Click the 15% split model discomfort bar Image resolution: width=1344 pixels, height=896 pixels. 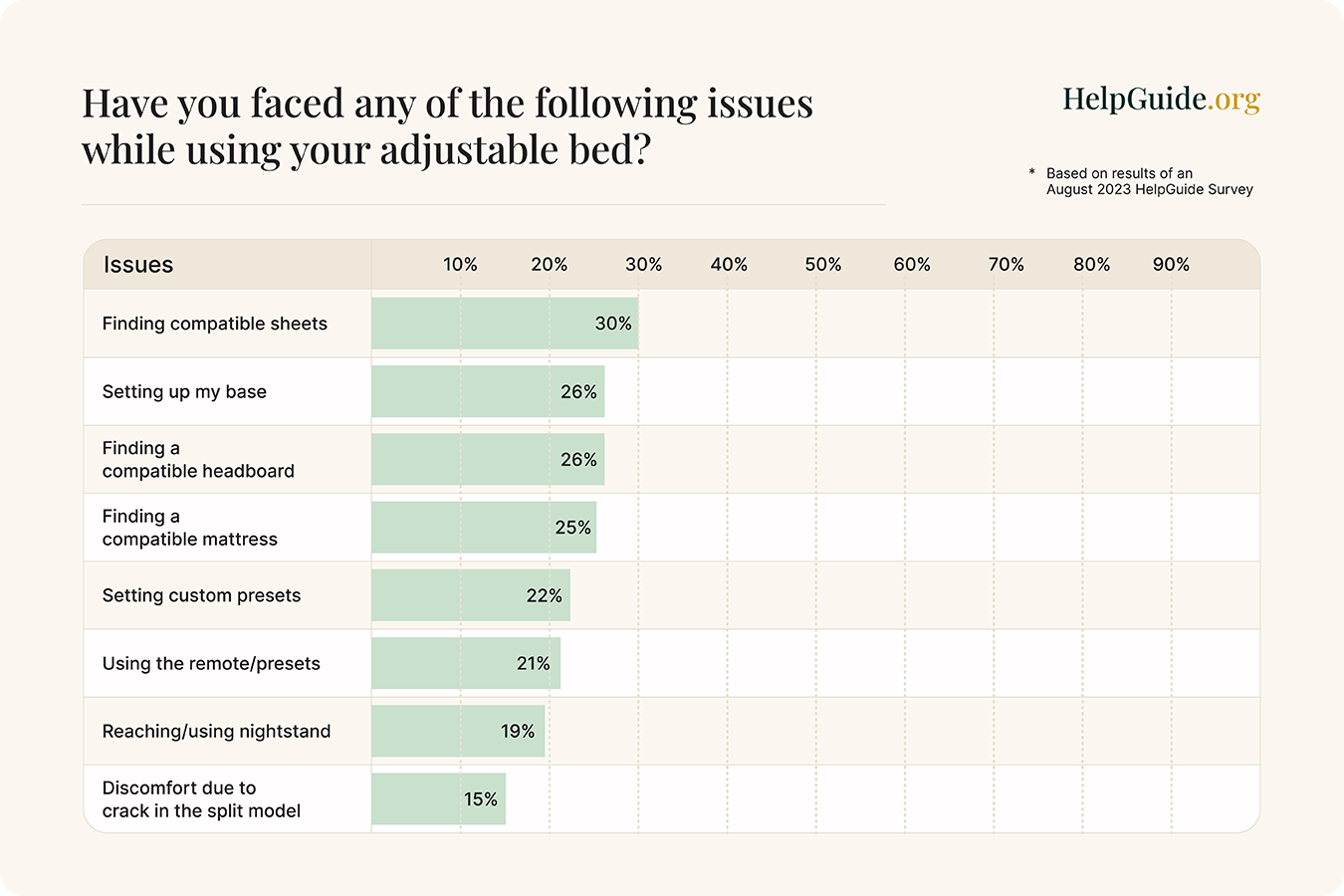point(438,799)
